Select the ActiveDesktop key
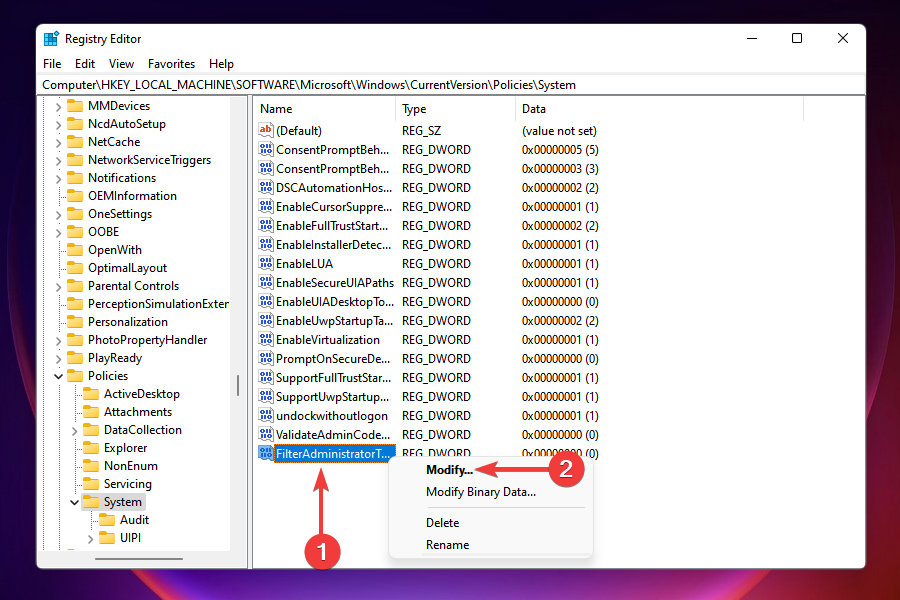This screenshot has height=600, width=900. pos(142,394)
